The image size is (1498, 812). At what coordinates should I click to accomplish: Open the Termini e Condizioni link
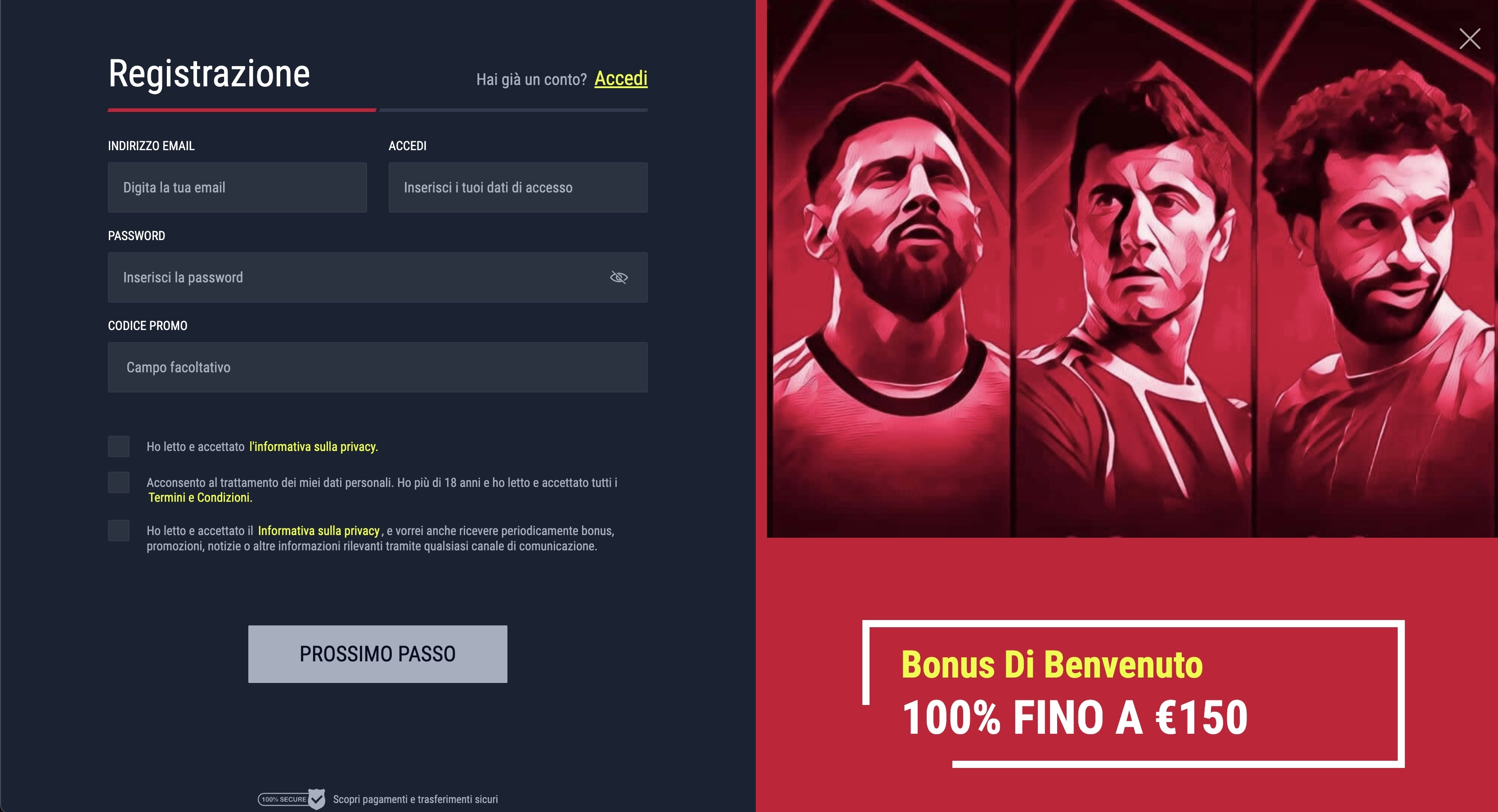point(200,498)
